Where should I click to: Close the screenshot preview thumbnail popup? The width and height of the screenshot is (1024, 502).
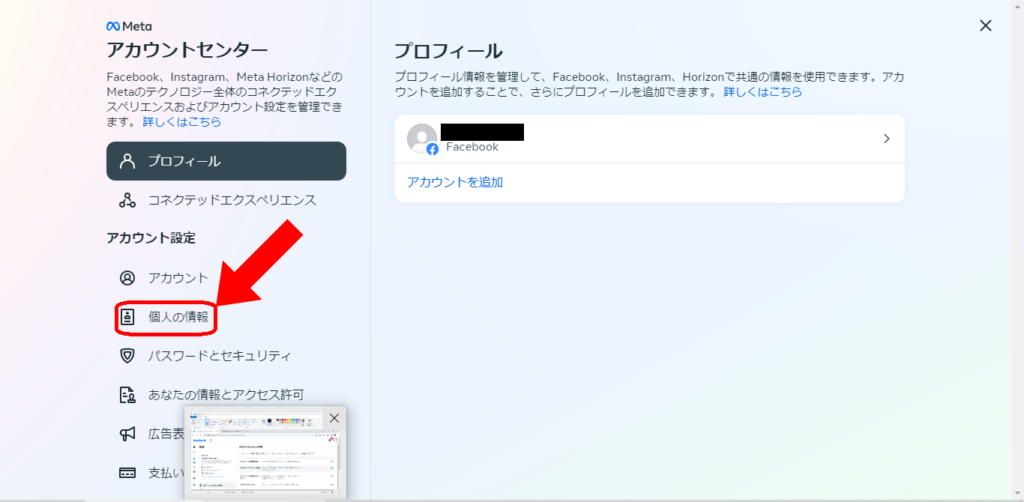(x=334, y=418)
